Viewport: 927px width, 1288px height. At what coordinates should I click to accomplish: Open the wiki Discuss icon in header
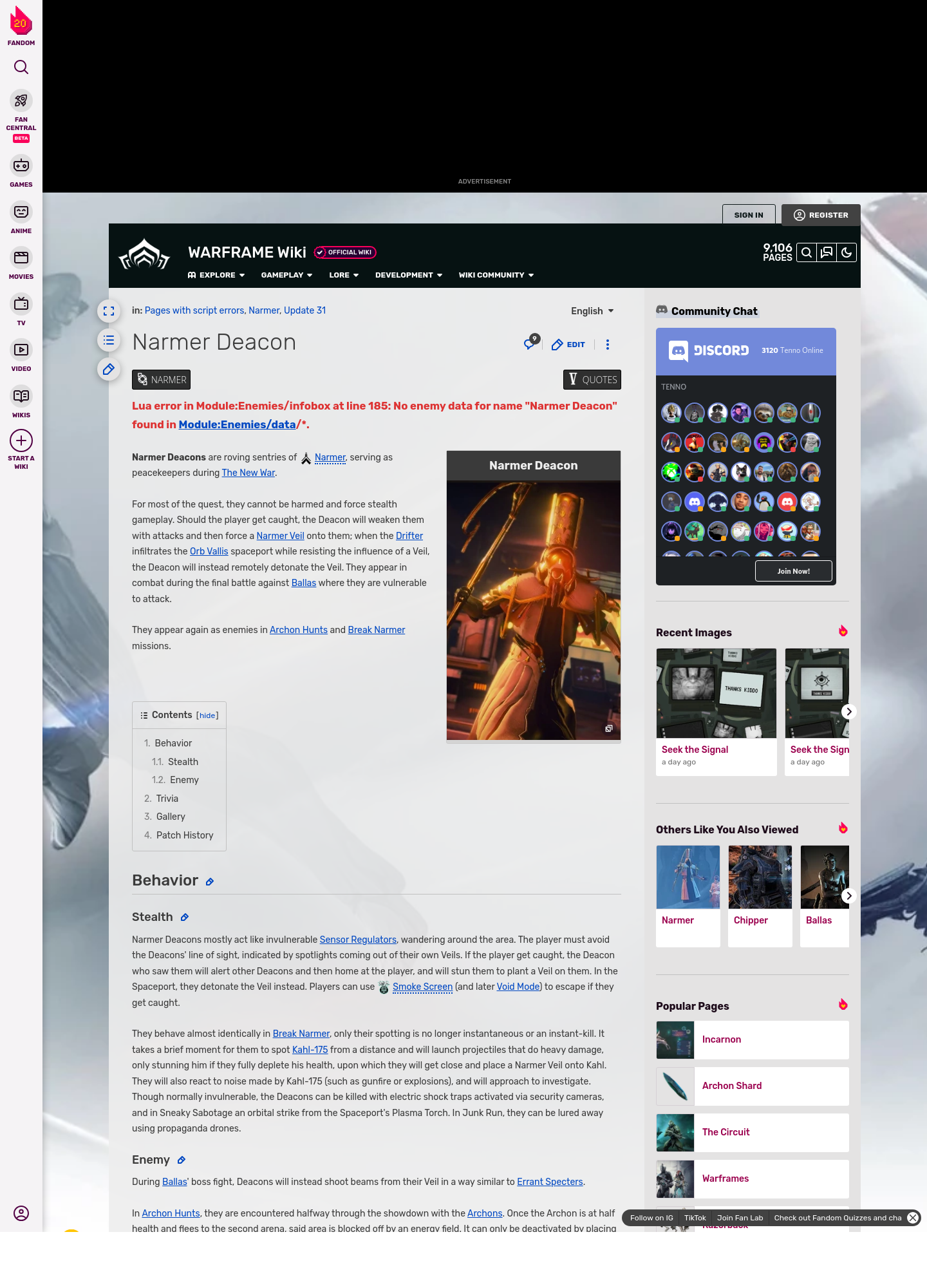point(827,252)
